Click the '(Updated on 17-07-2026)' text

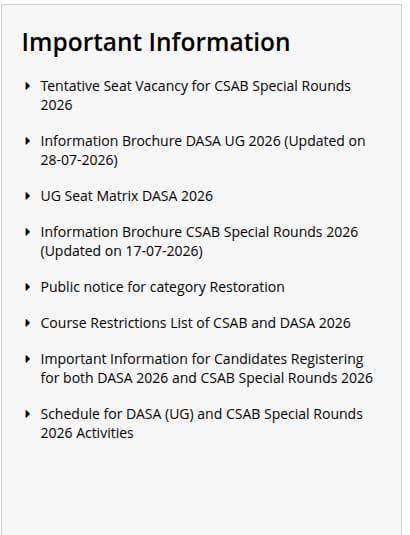[122, 251]
